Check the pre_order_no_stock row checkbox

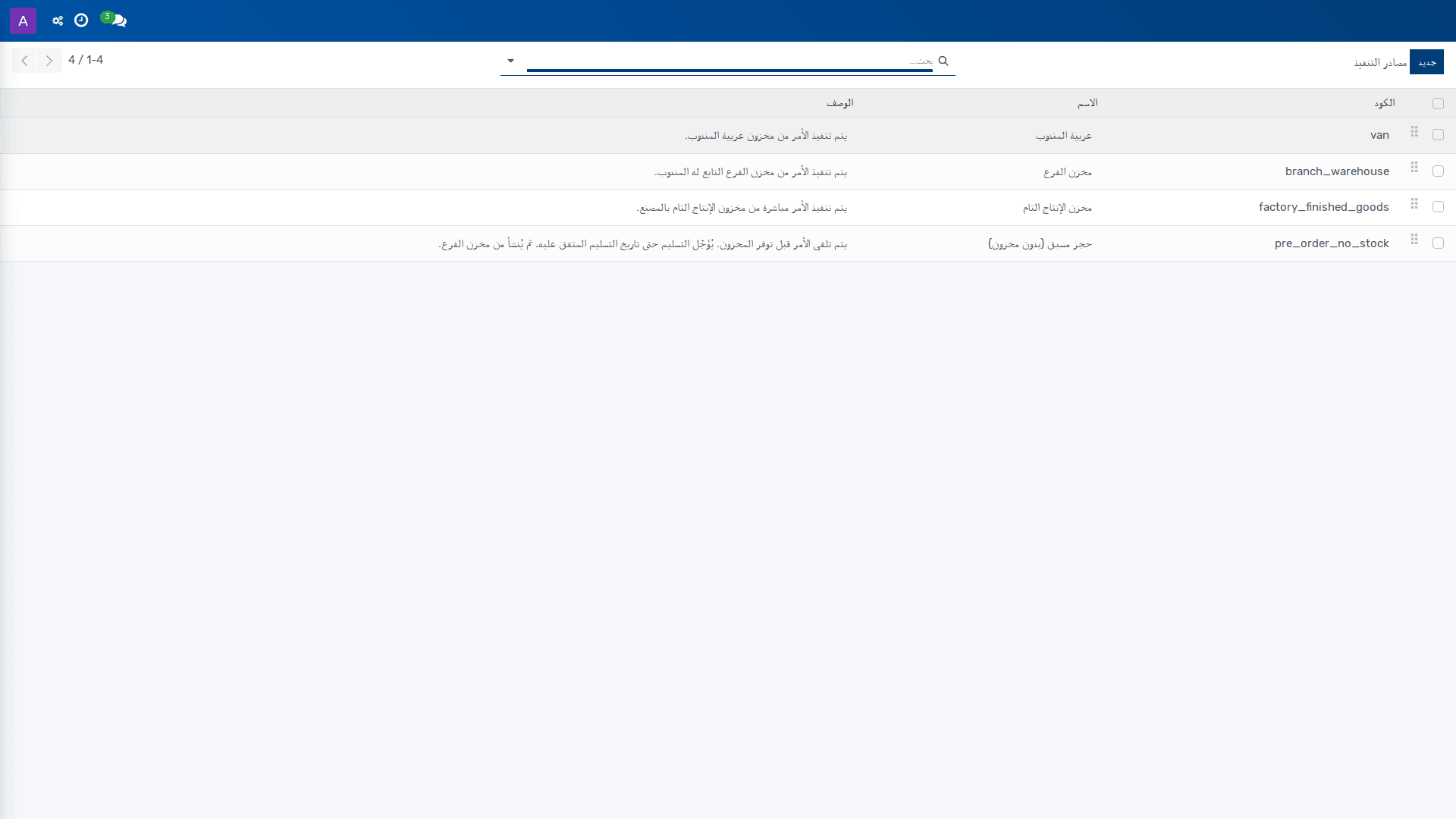(1438, 243)
